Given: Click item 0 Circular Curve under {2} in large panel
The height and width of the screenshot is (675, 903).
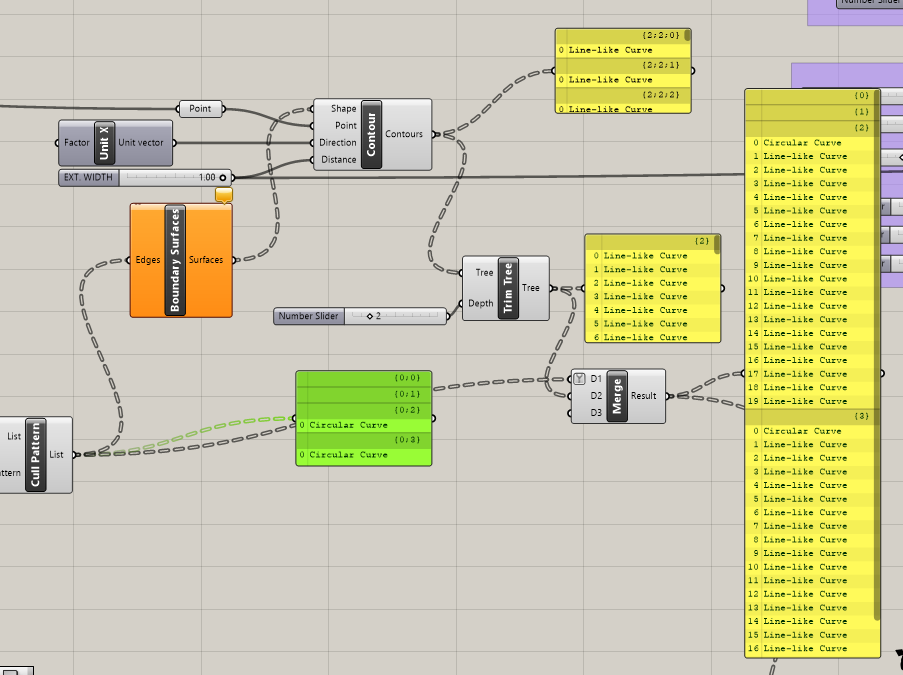Looking at the screenshot, I should tap(810, 143).
